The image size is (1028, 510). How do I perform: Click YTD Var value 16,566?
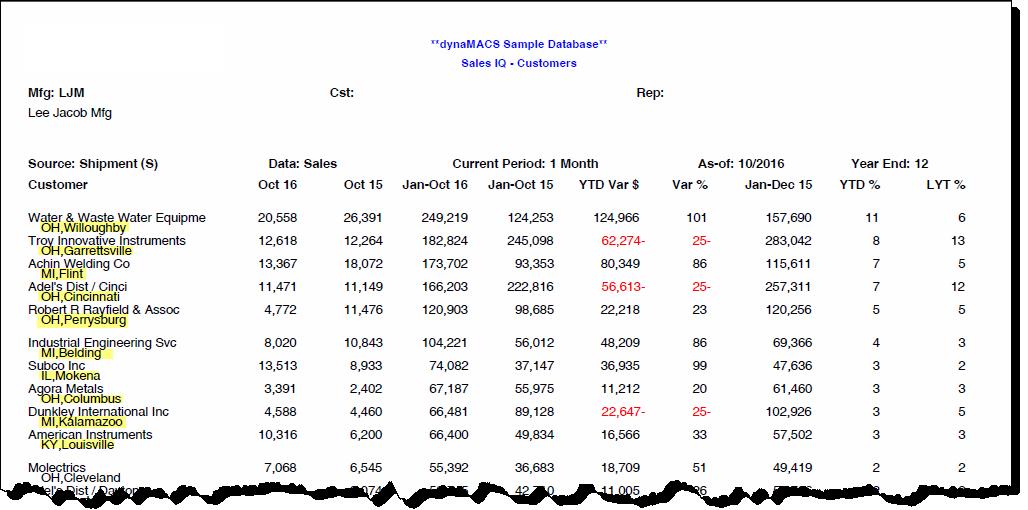[x=620, y=435]
